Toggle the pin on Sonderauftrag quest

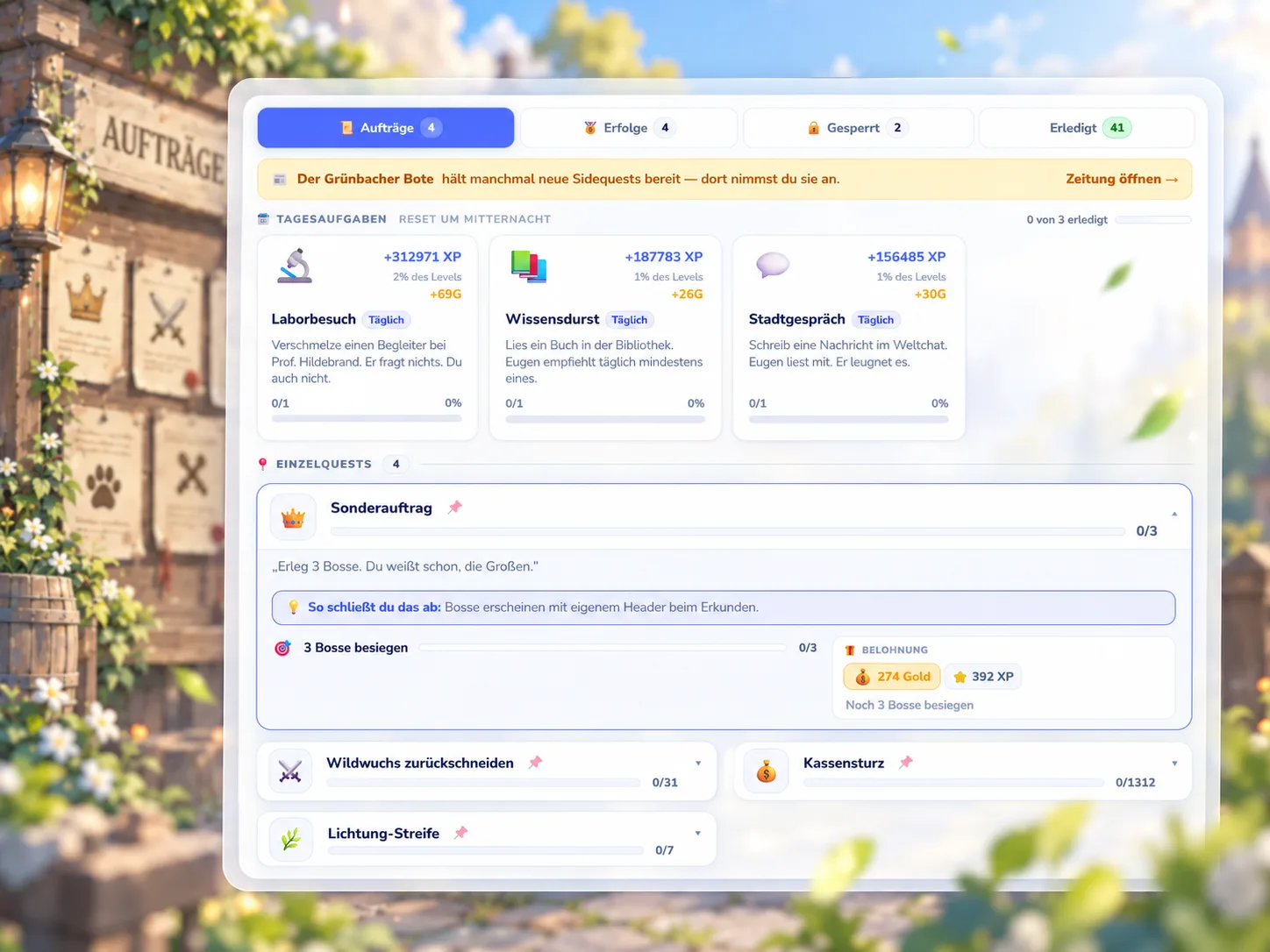point(454,508)
